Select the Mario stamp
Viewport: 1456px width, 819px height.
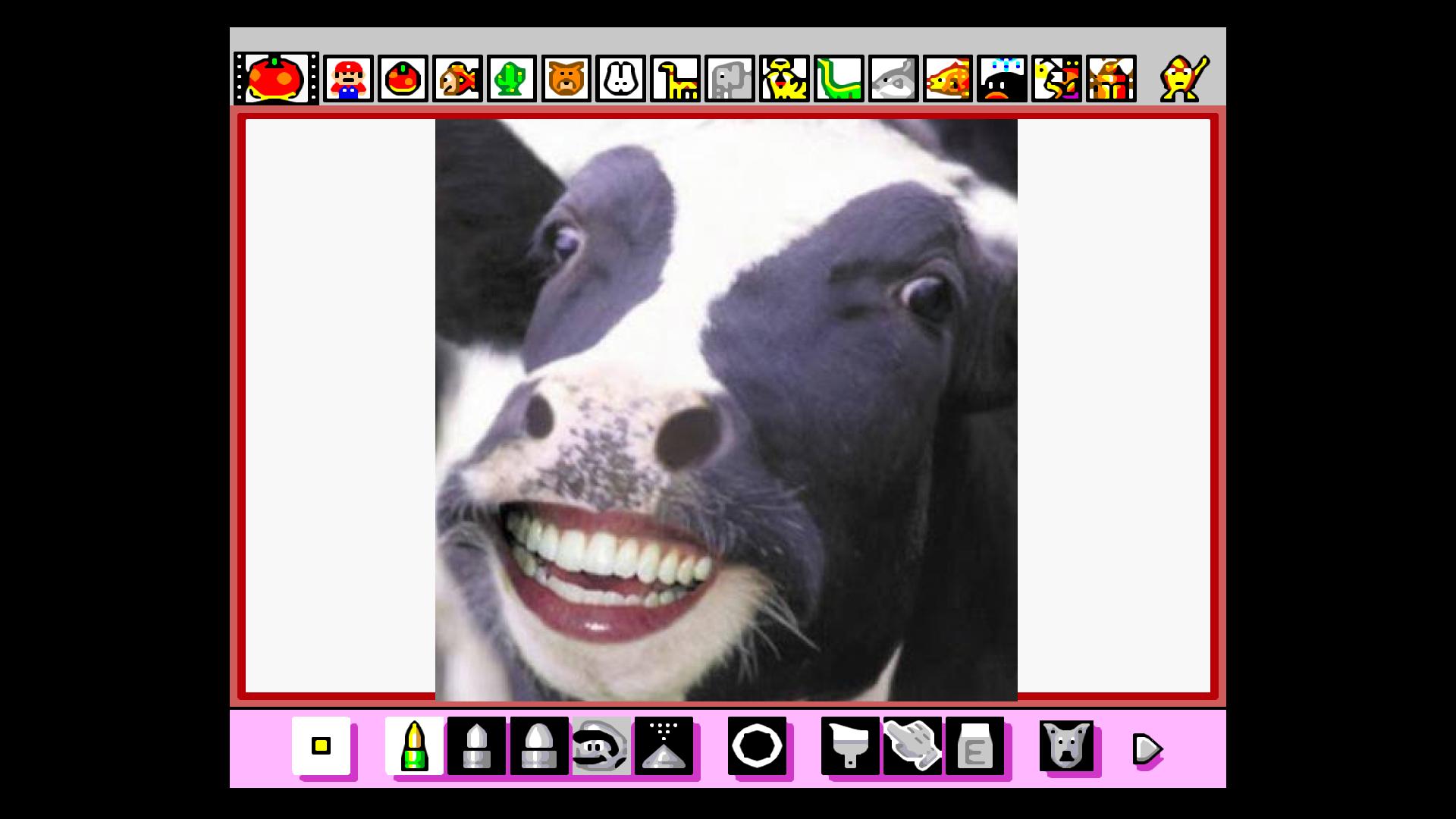[x=348, y=78]
